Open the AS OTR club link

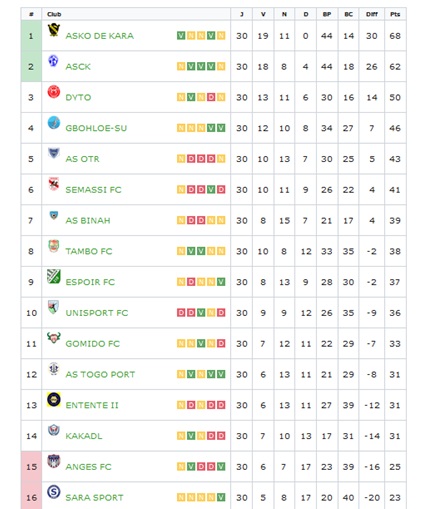pyautogui.click(x=82, y=159)
